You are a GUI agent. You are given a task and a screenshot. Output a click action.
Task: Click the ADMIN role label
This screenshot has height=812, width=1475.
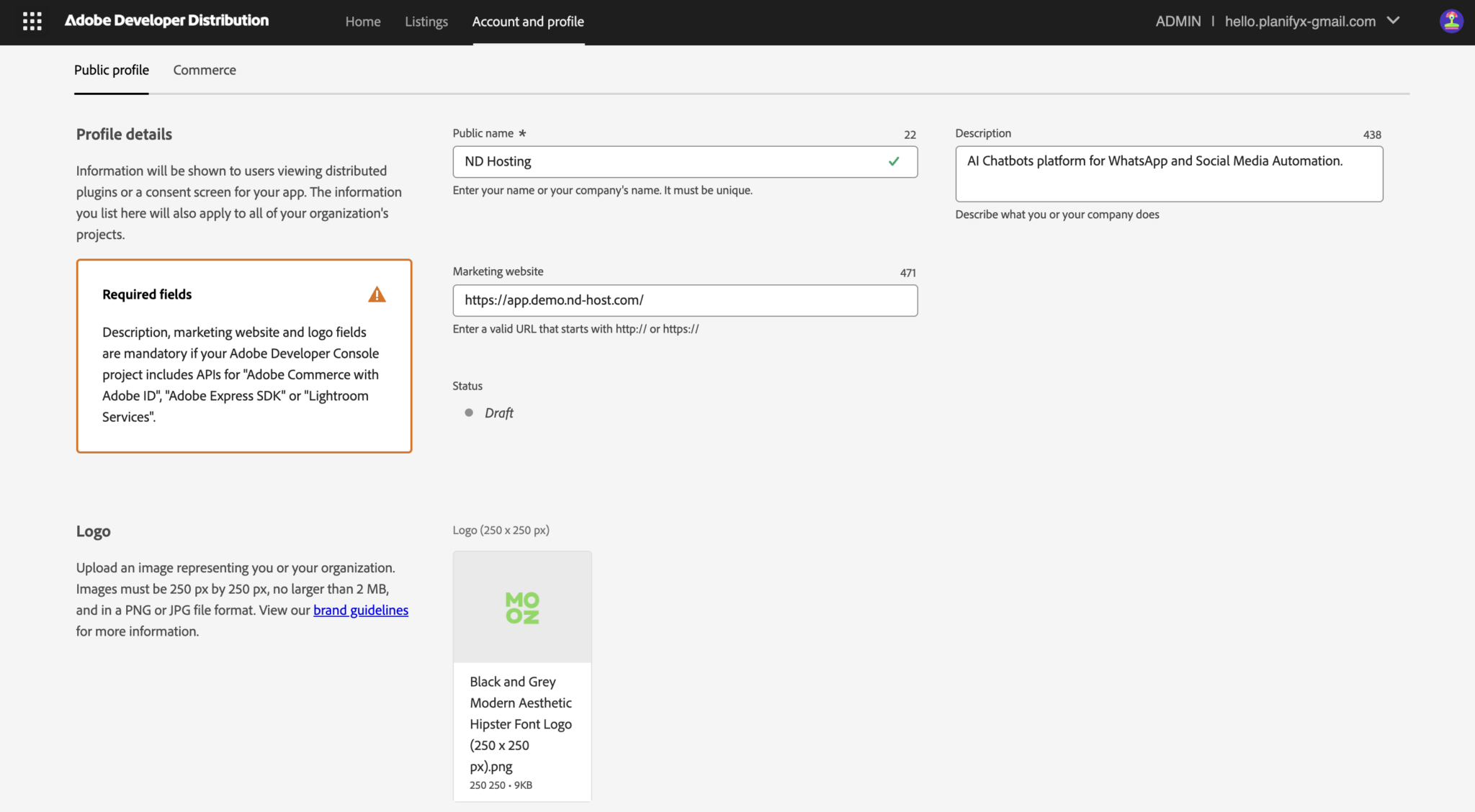pyautogui.click(x=1178, y=22)
